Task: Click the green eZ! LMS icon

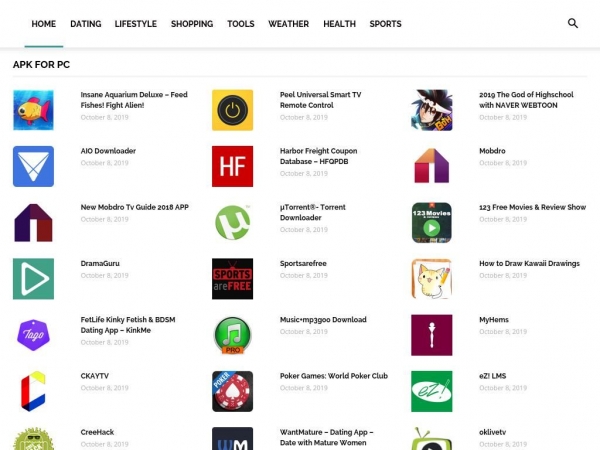Action: (432, 391)
